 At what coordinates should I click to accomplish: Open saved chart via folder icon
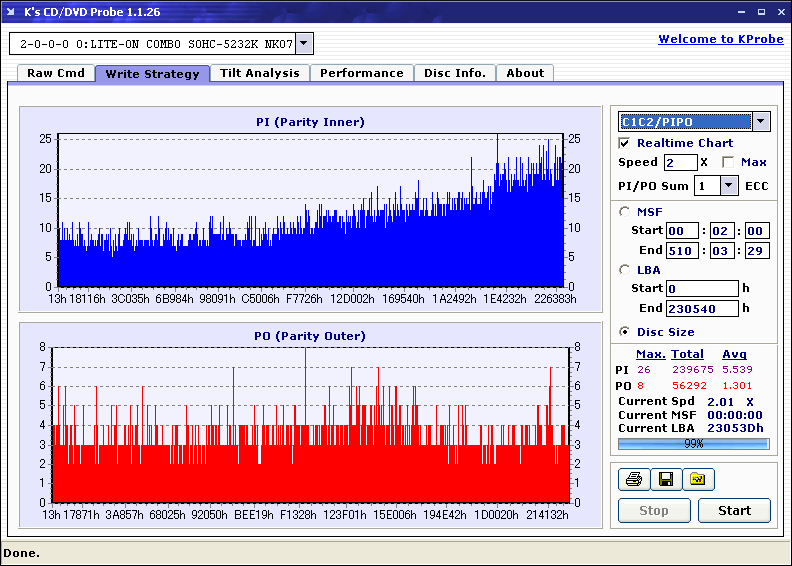point(697,479)
